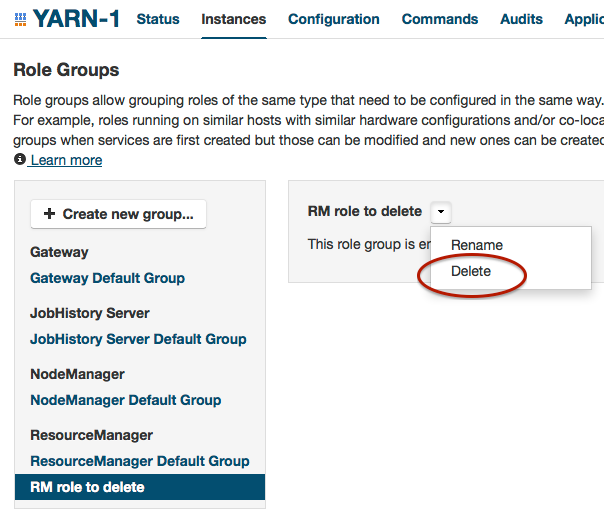Choose Delete from the dropdown menu
The height and width of the screenshot is (526, 604).
pyautogui.click(x=471, y=271)
